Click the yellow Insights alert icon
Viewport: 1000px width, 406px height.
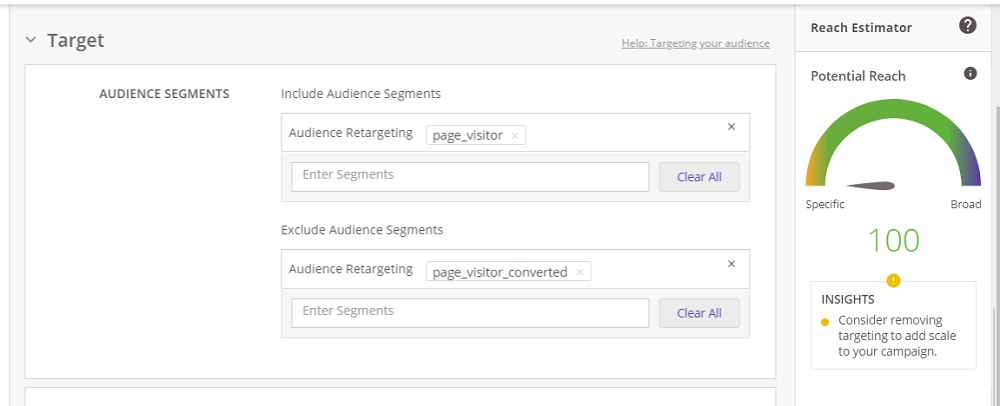893,281
